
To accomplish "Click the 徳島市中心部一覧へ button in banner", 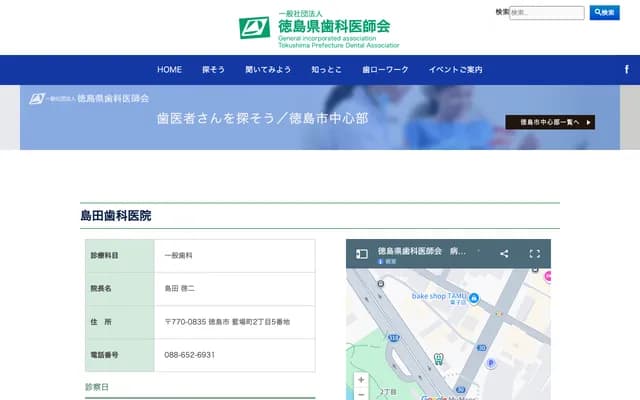I will (x=550, y=122).
